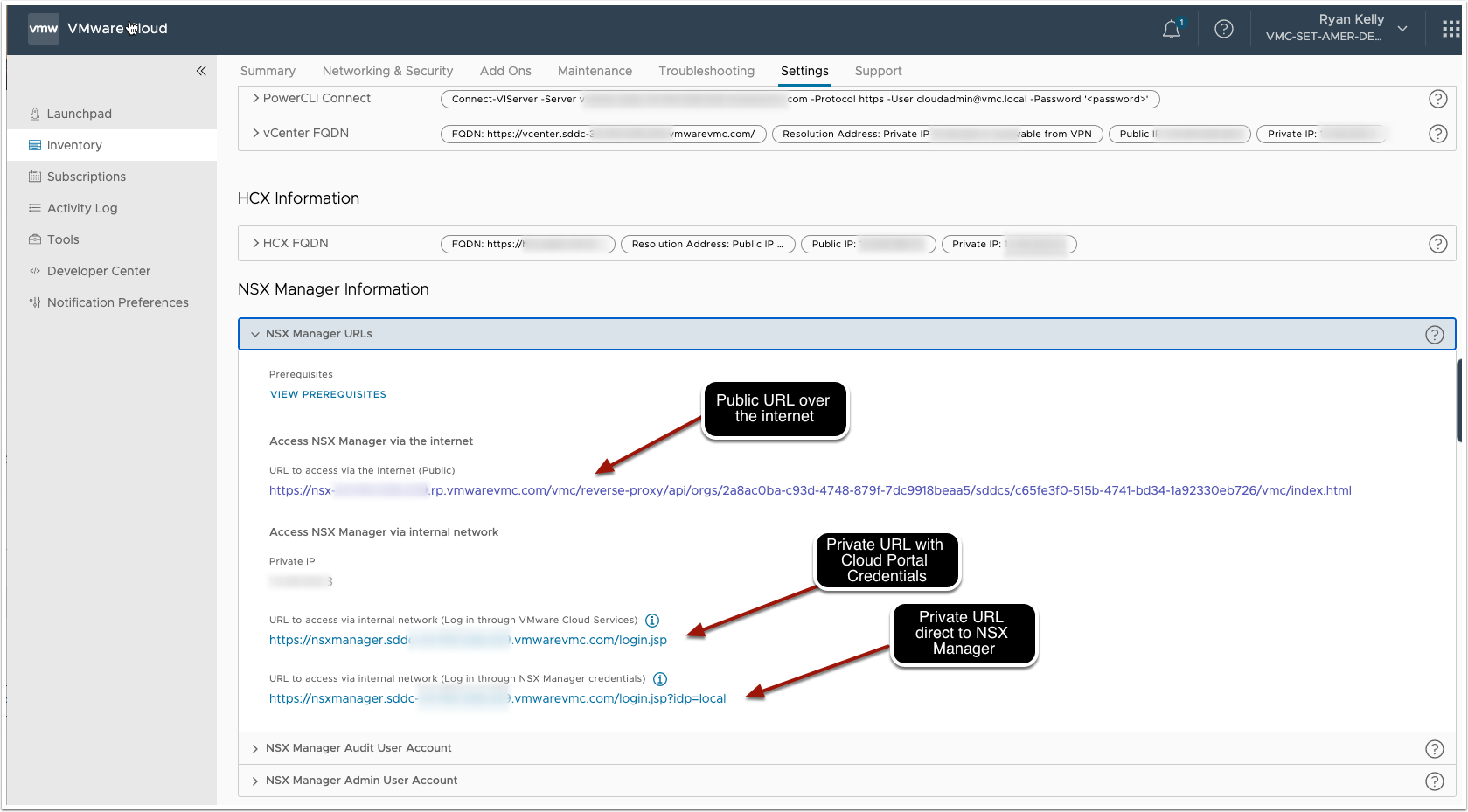Viewport: 1468px width, 812px height.
Task: Open the nsxmanager login.jsp?idp=local URL
Action: coord(497,698)
